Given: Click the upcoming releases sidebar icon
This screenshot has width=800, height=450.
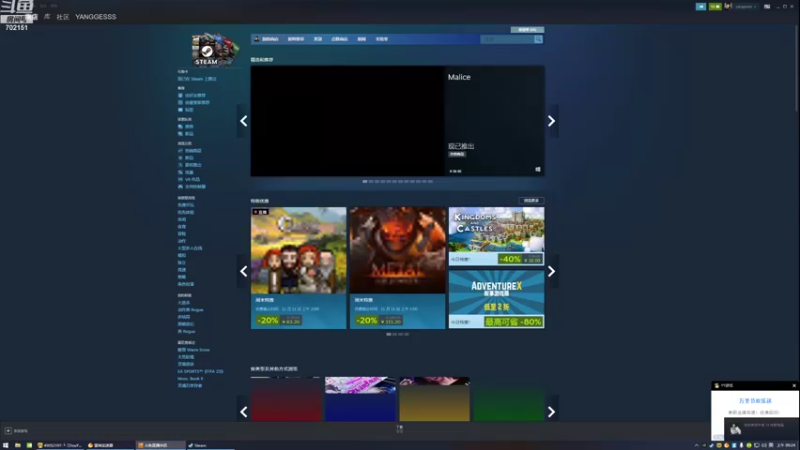Looking at the screenshot, I should point(180,165).
